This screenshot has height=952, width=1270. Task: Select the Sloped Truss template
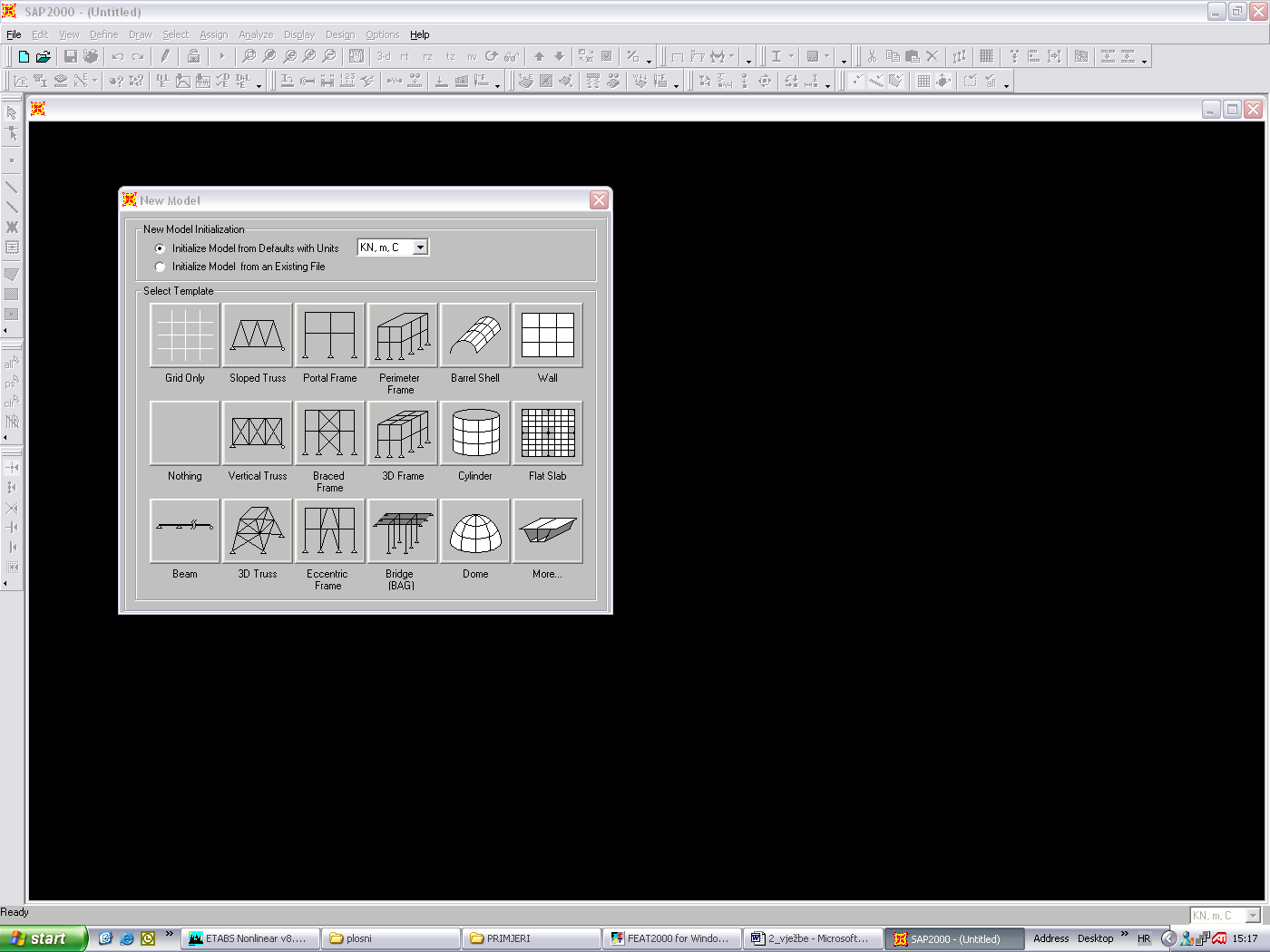pos(258,335)
